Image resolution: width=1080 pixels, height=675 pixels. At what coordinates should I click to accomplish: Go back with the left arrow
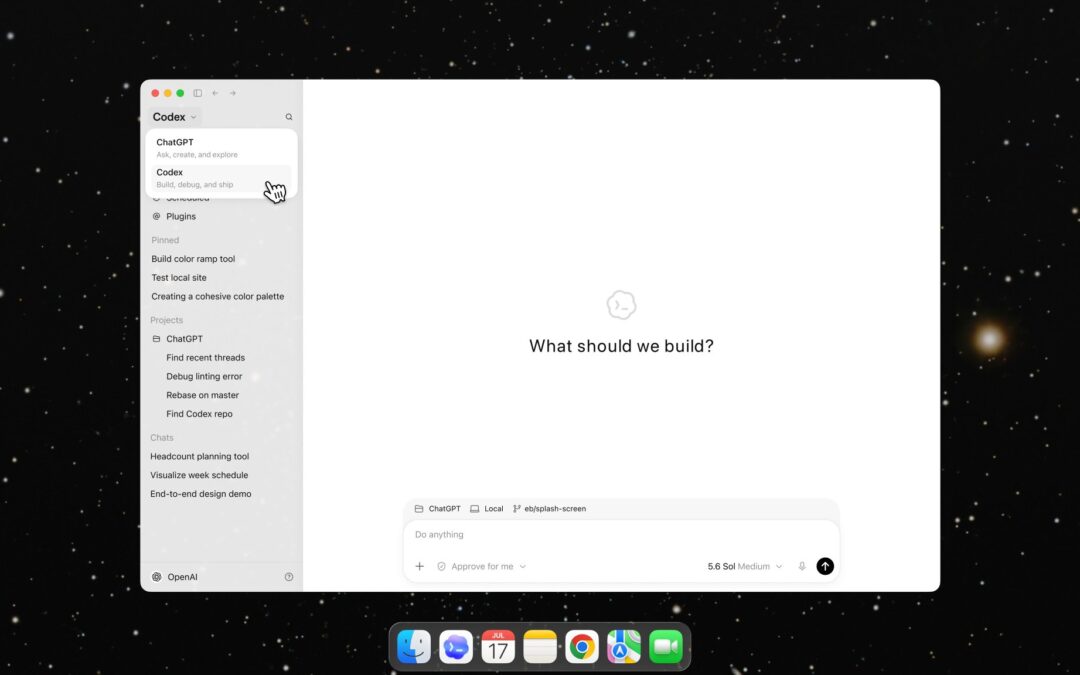coord(215,93)
